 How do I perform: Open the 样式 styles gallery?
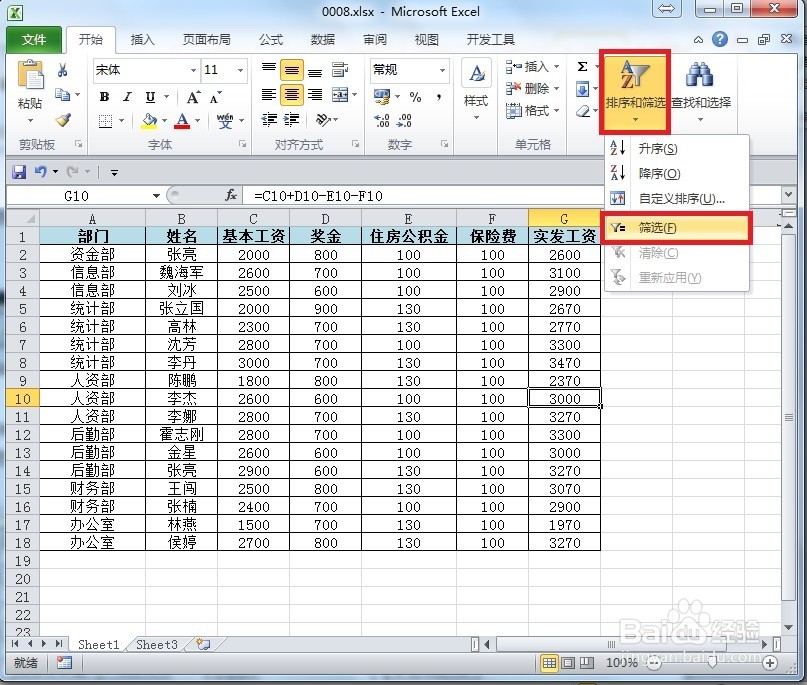(476, 91)
